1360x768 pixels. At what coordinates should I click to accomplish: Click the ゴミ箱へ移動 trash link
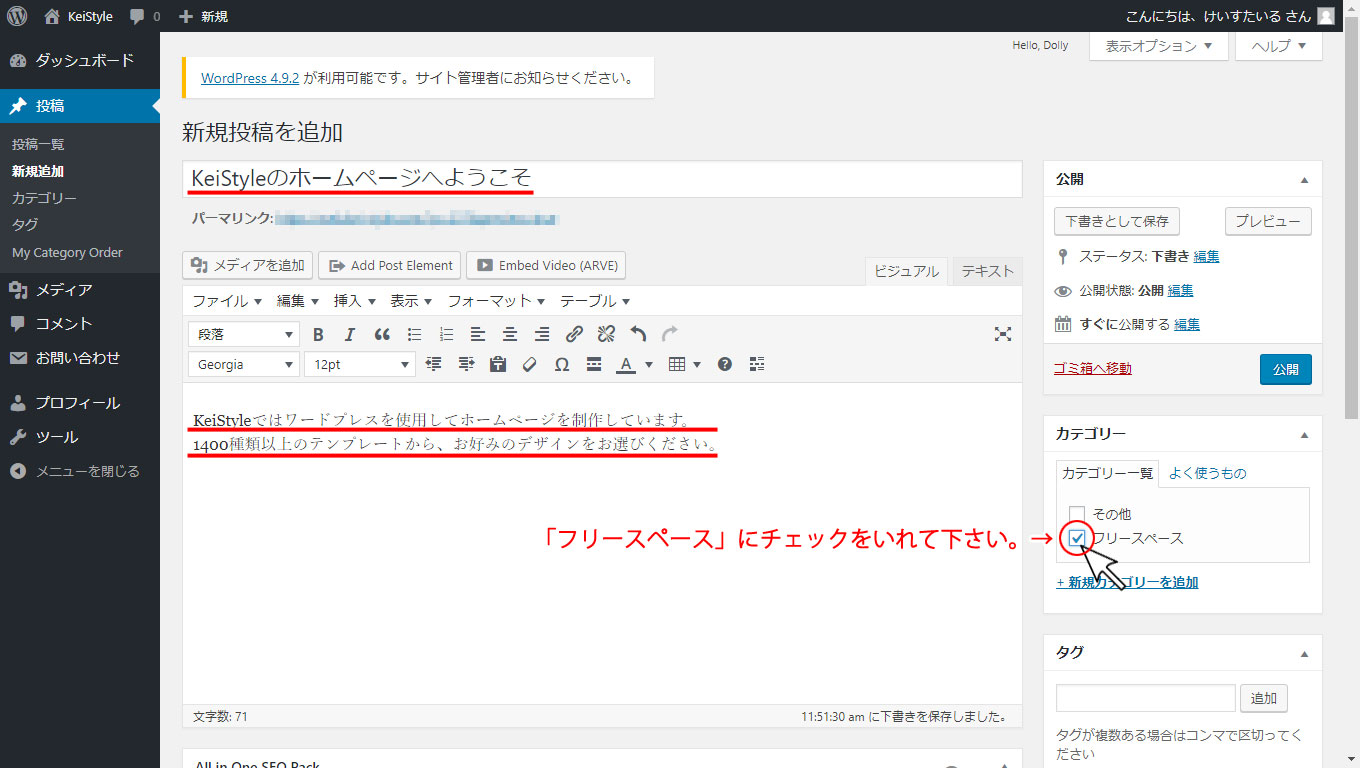1093,369
